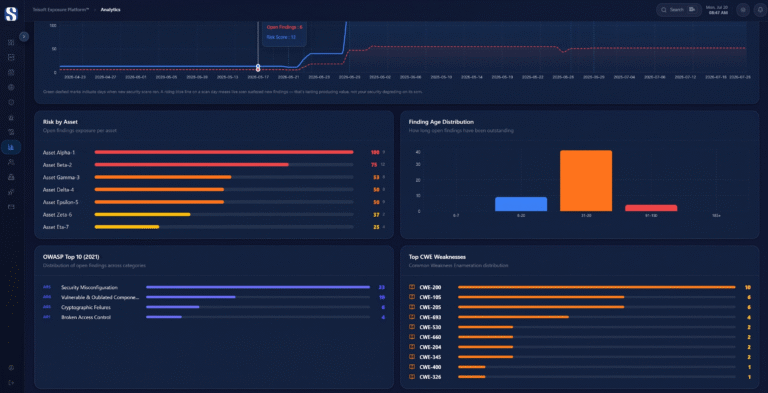
Task: Select the Asset Gamma-3 row label
Action: [61, 177]
